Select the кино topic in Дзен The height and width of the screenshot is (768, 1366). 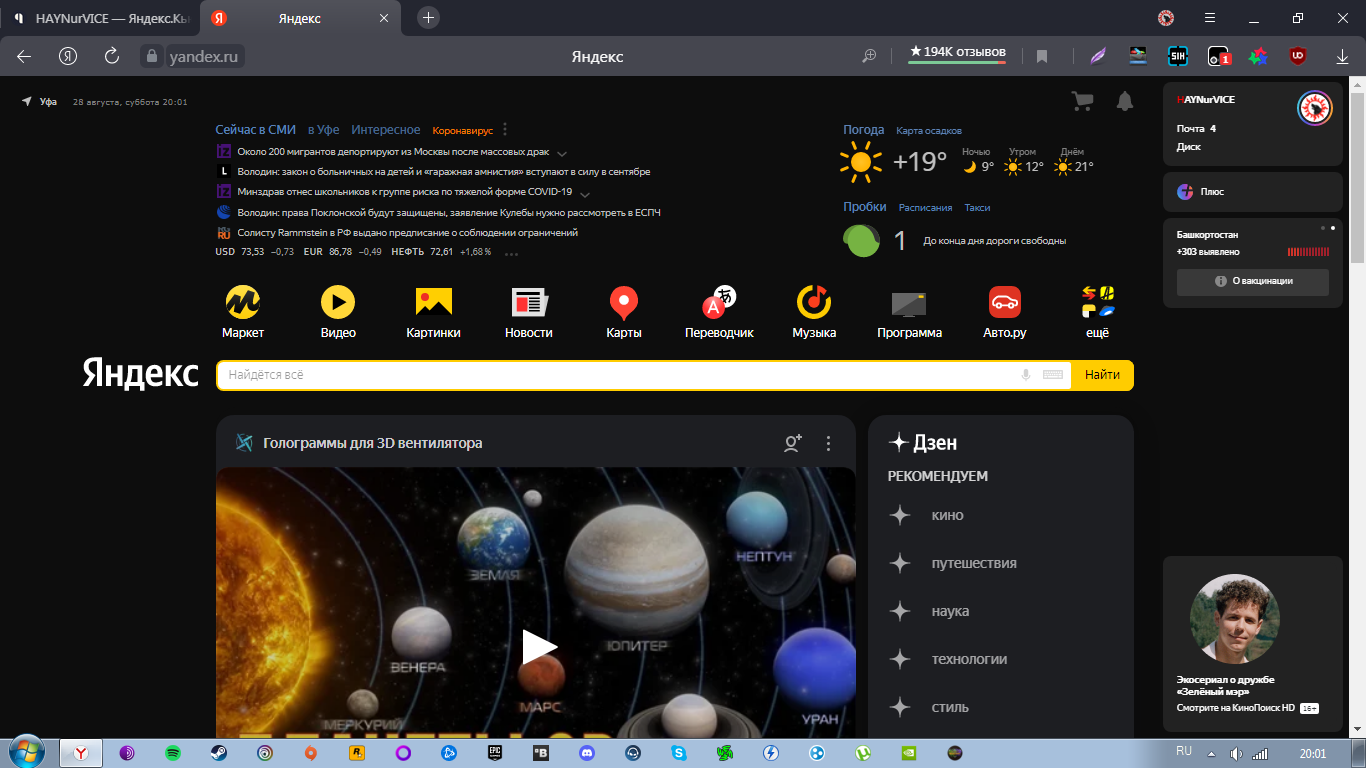[947, 515]
